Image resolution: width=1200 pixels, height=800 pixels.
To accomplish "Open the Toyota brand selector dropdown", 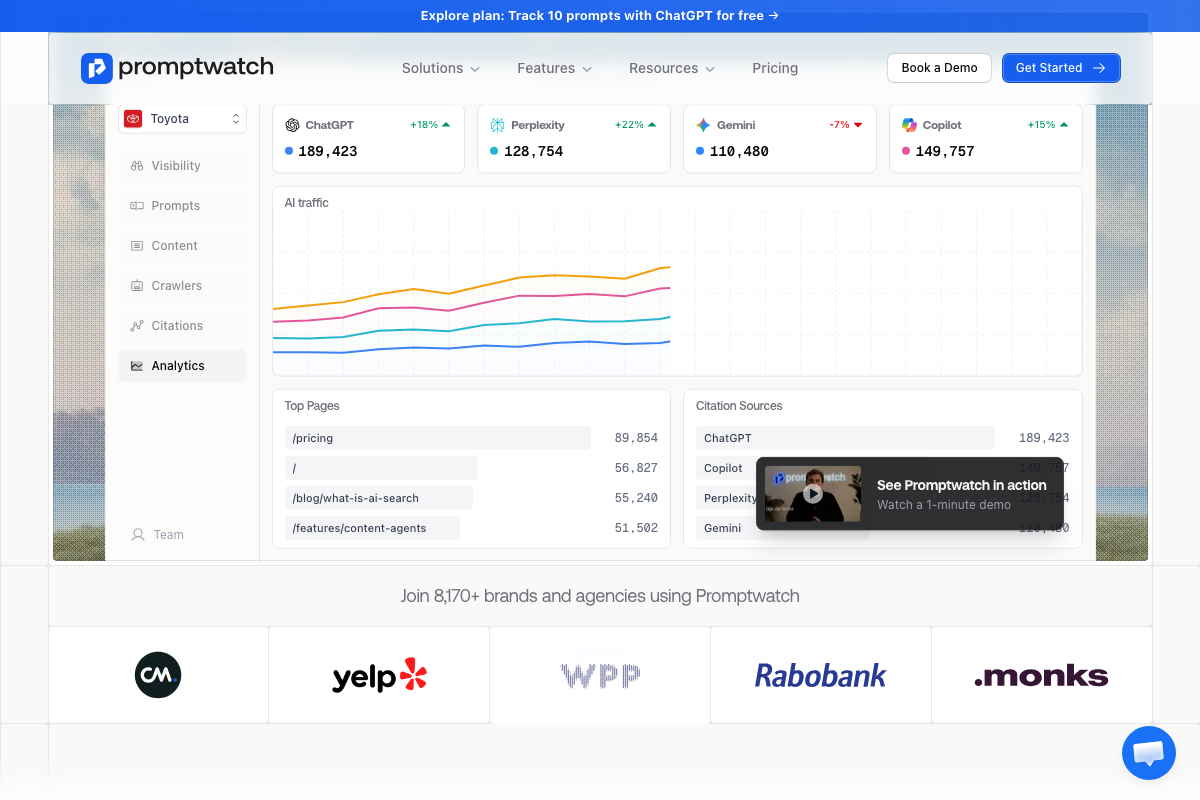I will [182, 119].
